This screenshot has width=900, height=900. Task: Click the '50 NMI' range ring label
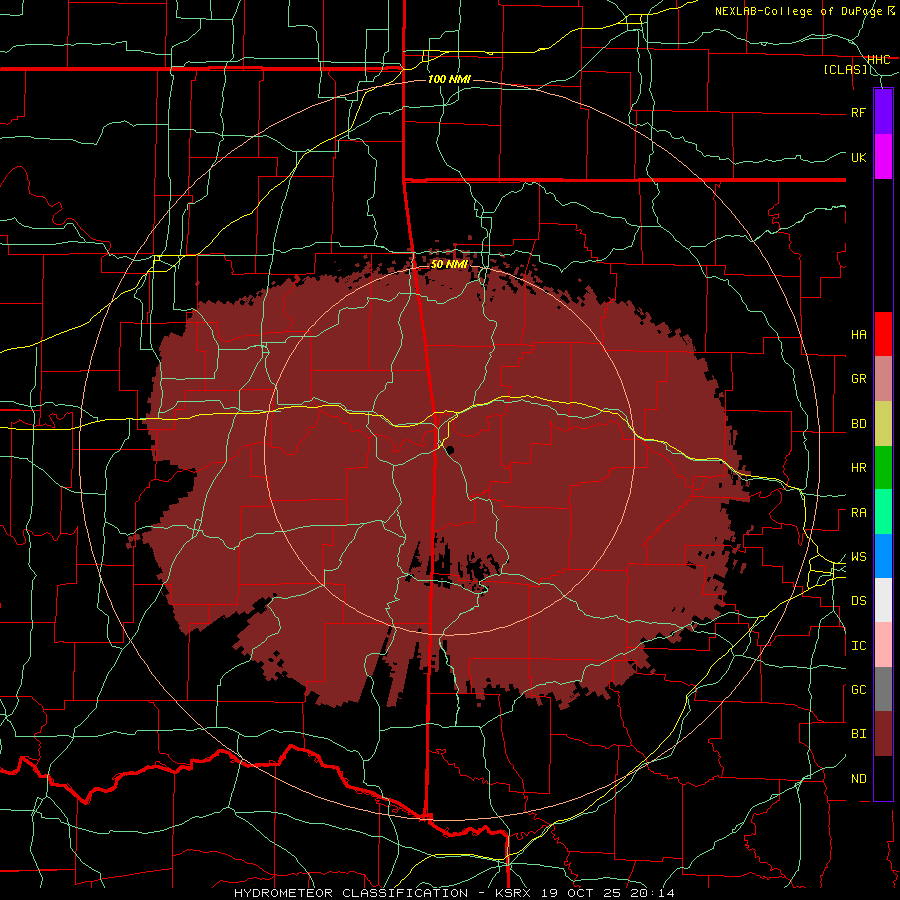(449, 264)
